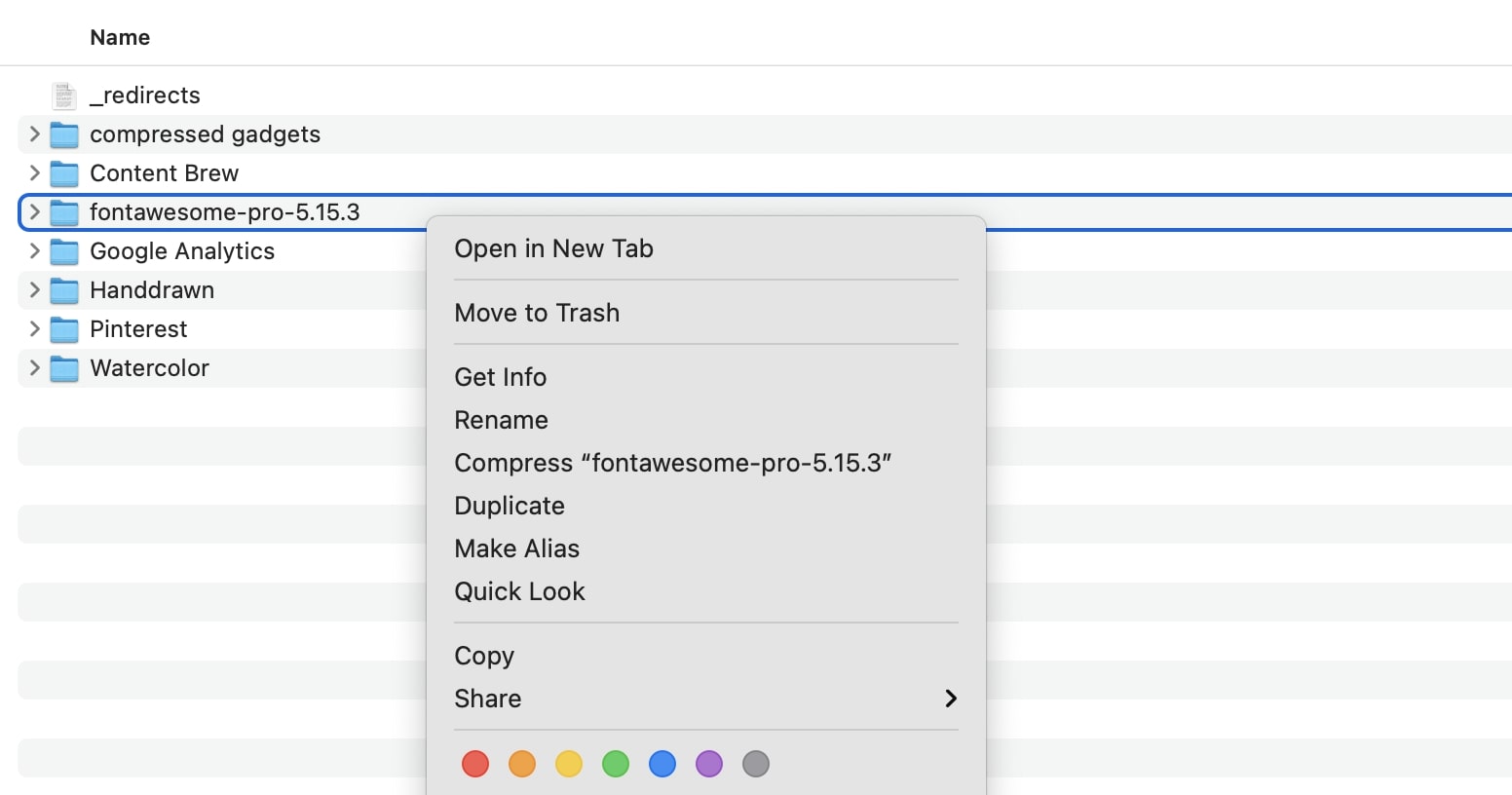Viewport: 1512px width, 795px height.
Task: Expand the Pinterest folder
Action: pos(33,329)
